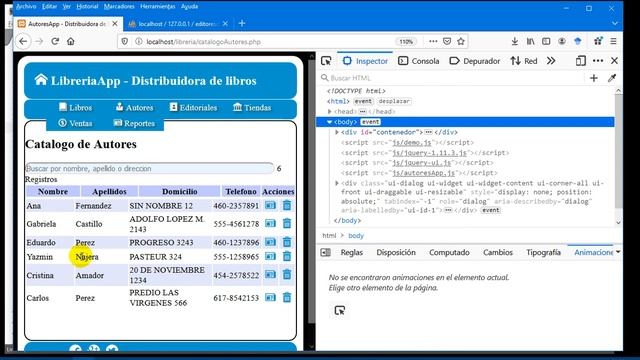Open a new browser tab
Viewport: 640px width, 360px height.
(242, 23)
